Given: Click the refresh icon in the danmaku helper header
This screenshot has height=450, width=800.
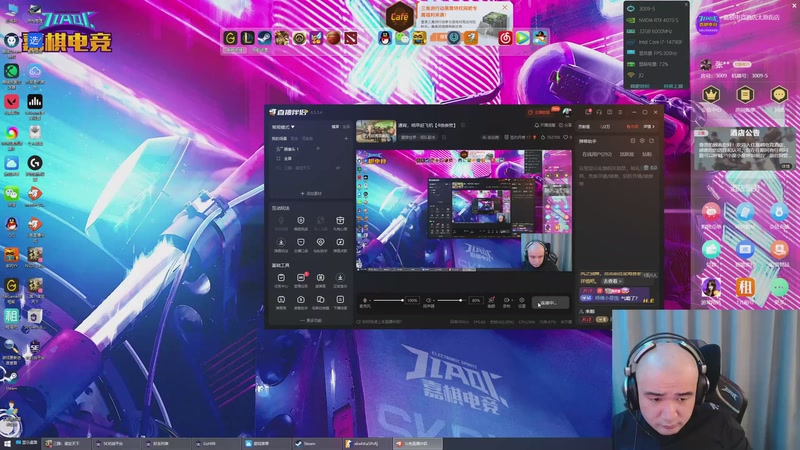Looking at the screenshot, I should click(652, 141).
